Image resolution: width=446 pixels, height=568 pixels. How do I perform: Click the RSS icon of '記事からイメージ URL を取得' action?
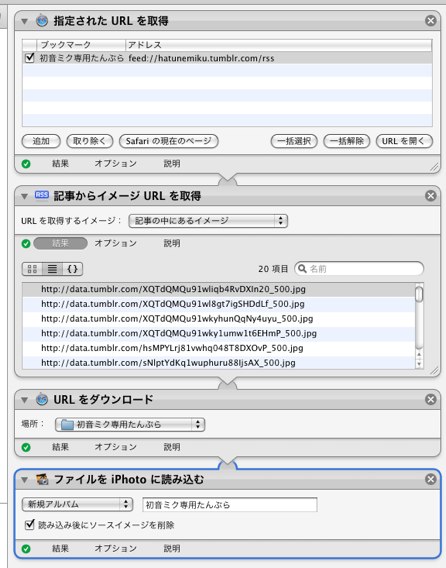pos(42,195)
